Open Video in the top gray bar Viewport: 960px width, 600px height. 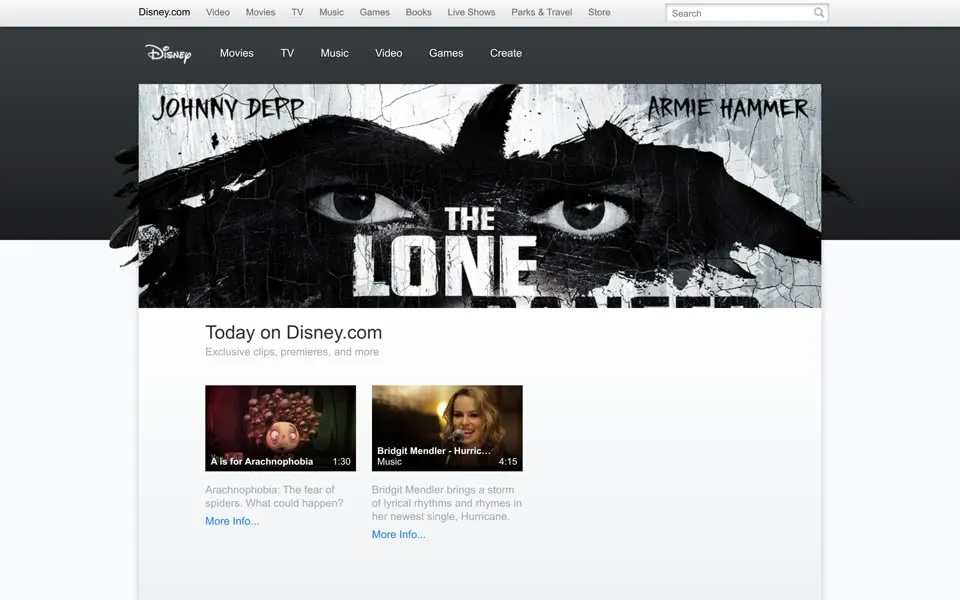pyautogui.click(x=218, y=12)
